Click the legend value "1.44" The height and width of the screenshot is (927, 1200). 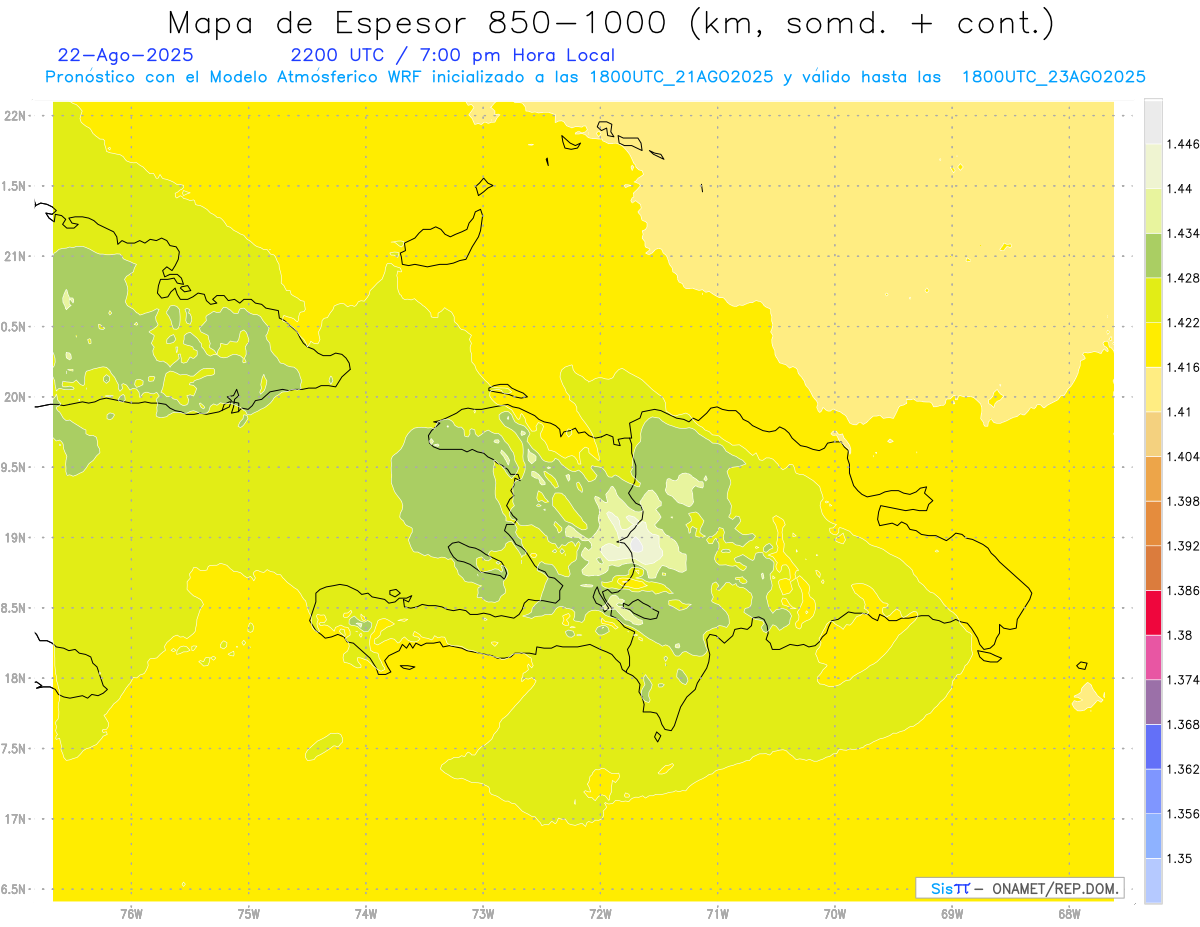1180,189
